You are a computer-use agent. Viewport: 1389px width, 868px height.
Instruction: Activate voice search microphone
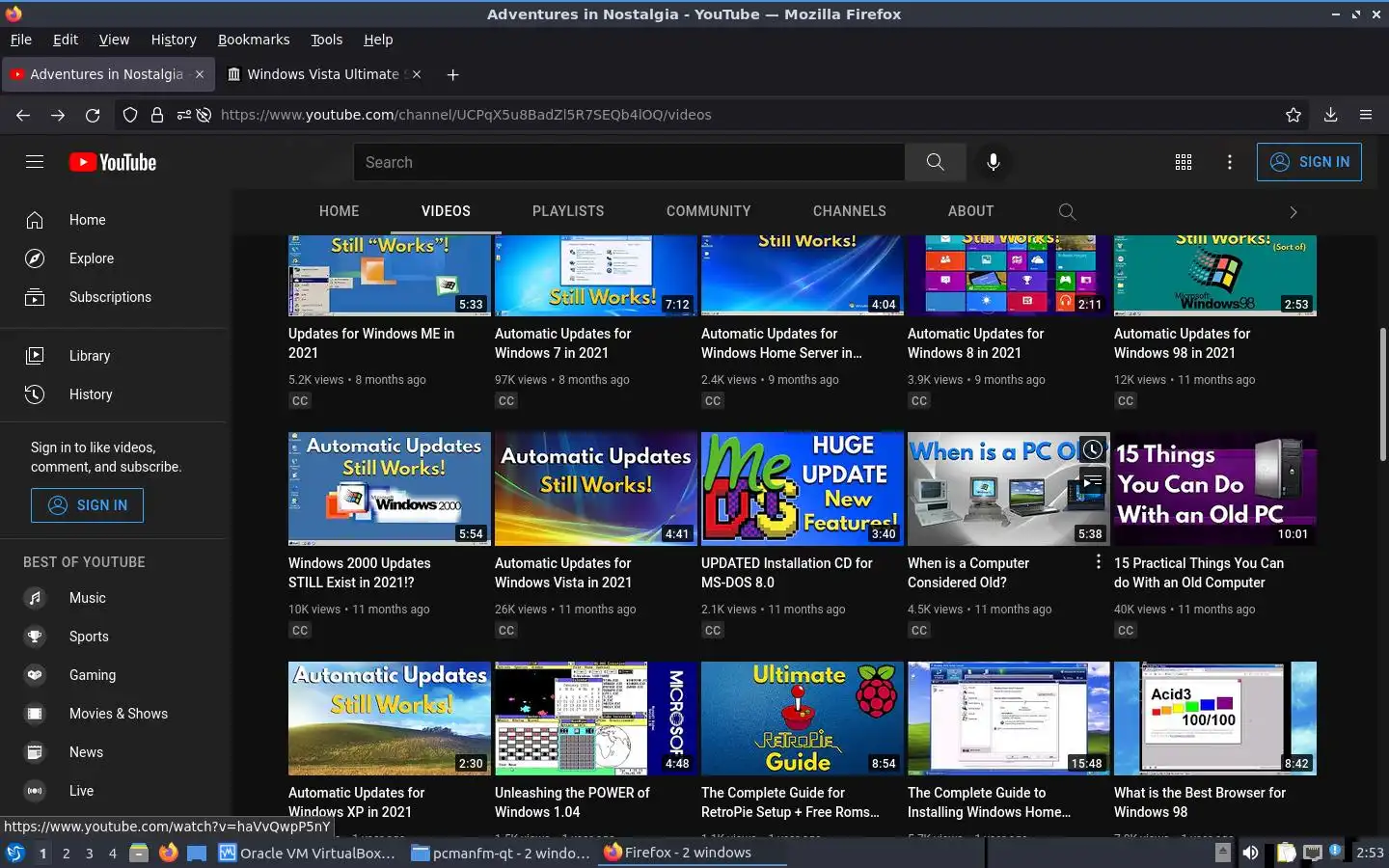point(993,162)
